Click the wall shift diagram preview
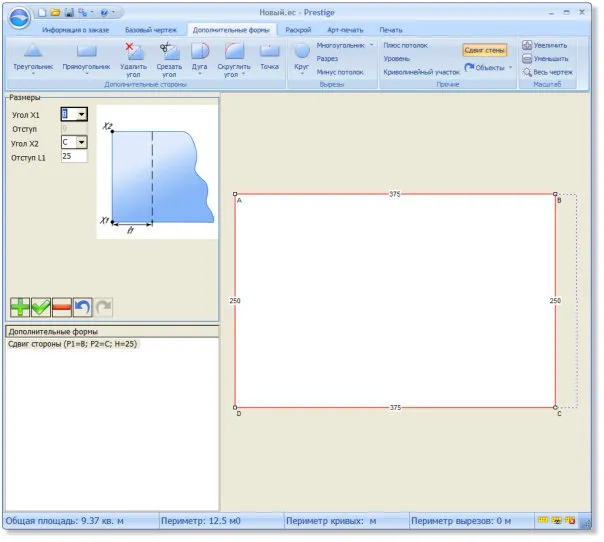The width and height of the screenshot is (604, 542). tap(157, 172)
